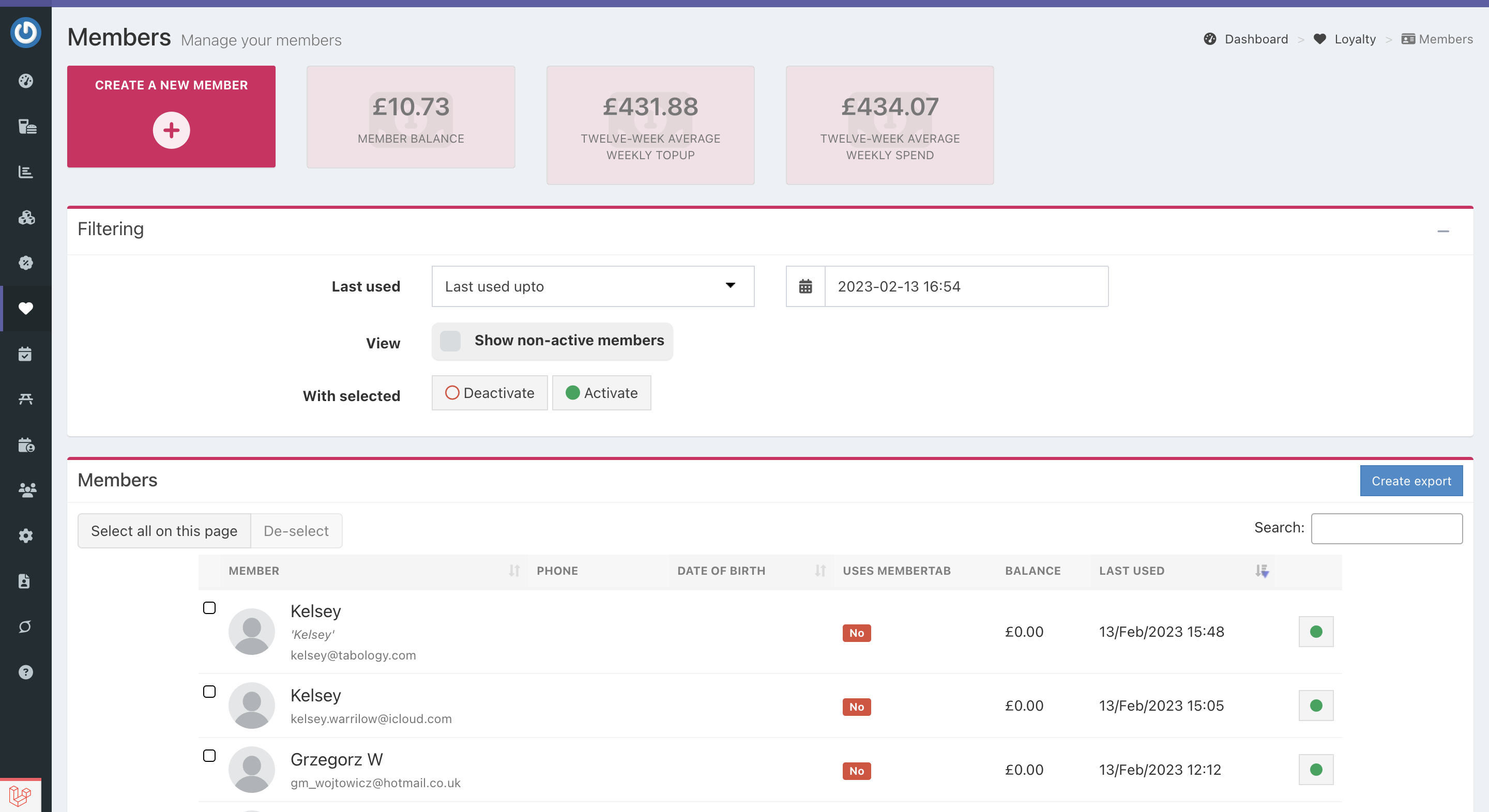Viewport: 1489px width, 812px height.
Task: Click the Create export button
Action: pos(1410,481)
